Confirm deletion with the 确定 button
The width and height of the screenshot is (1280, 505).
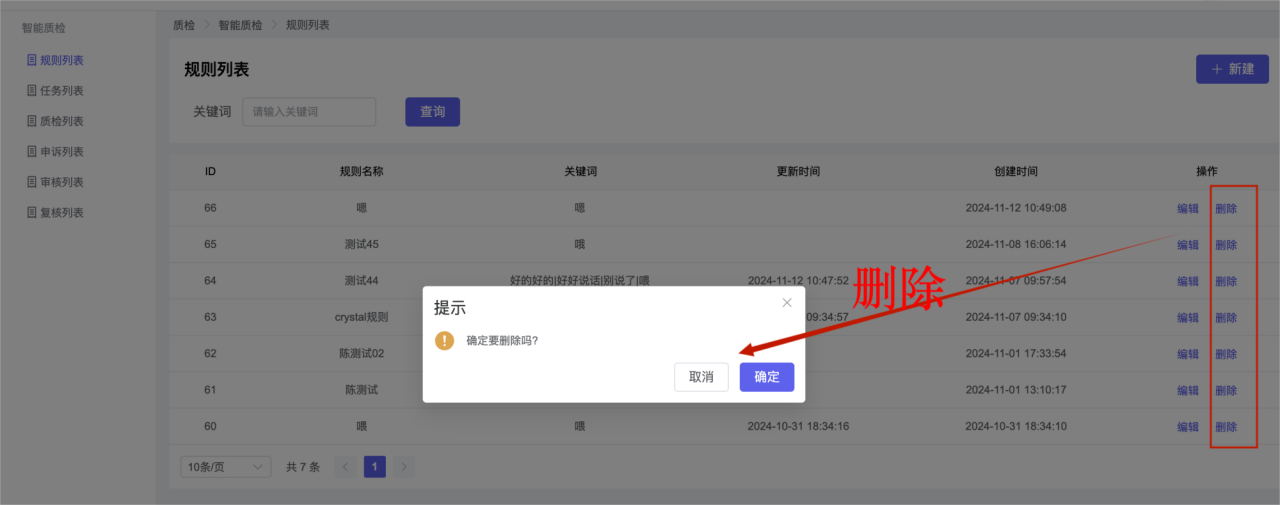pos(767,377)
